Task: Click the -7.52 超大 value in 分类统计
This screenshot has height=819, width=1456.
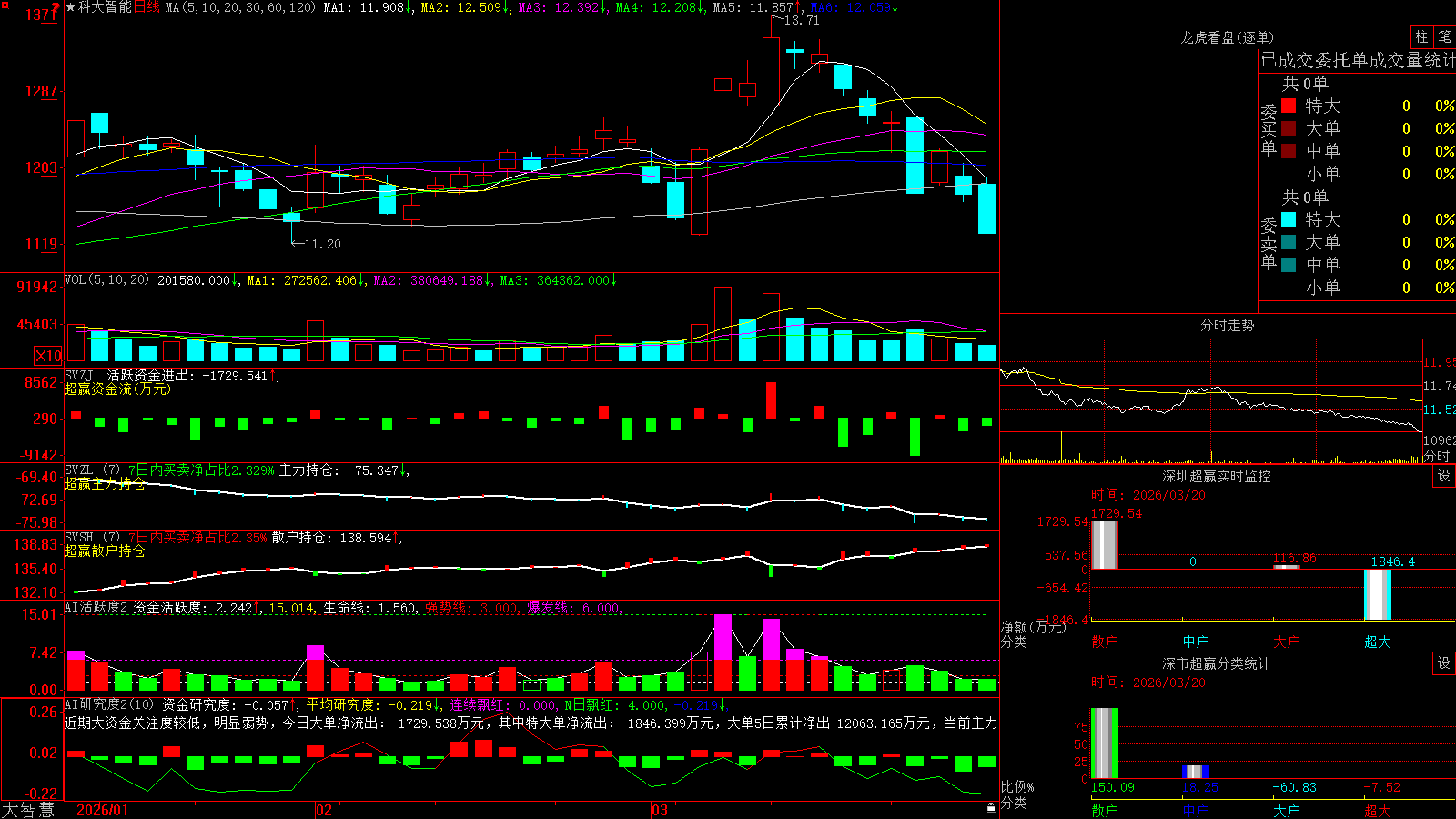Action: tap(1381, 787)
